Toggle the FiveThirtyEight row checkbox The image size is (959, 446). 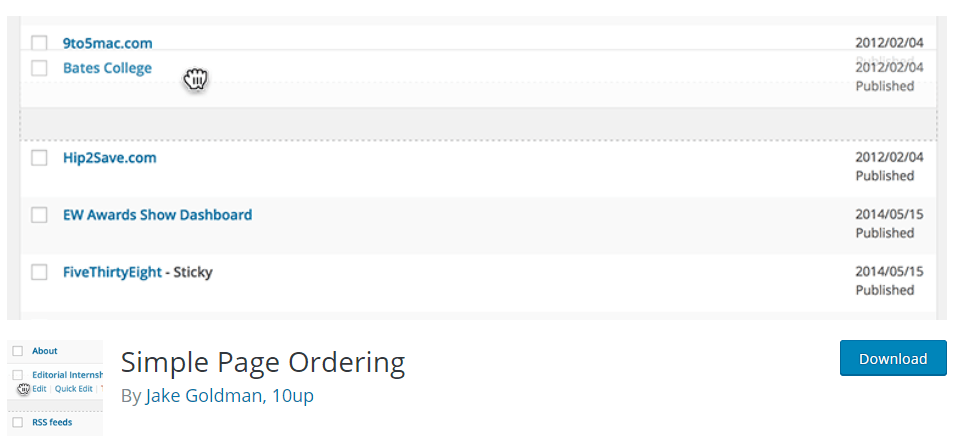click(x=39, y=272)
